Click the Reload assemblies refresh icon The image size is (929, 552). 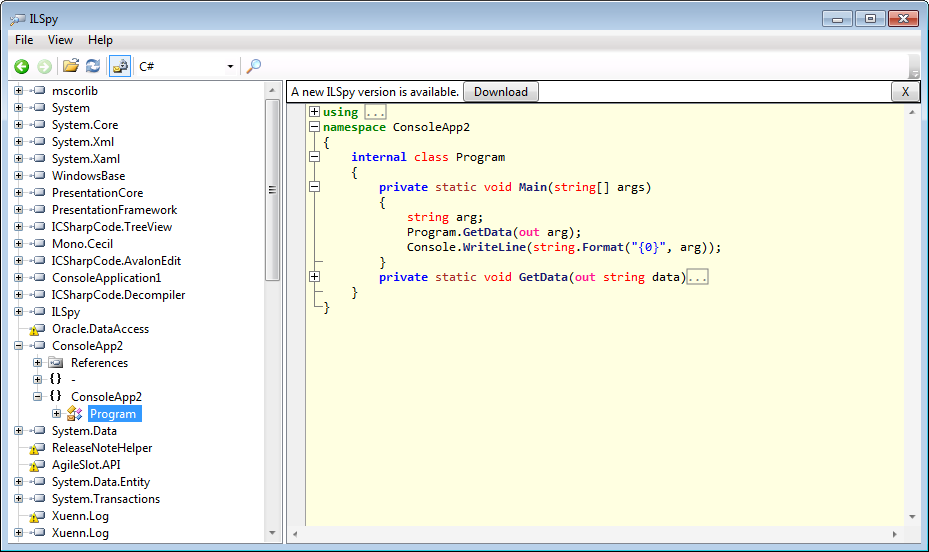(93, 66)
